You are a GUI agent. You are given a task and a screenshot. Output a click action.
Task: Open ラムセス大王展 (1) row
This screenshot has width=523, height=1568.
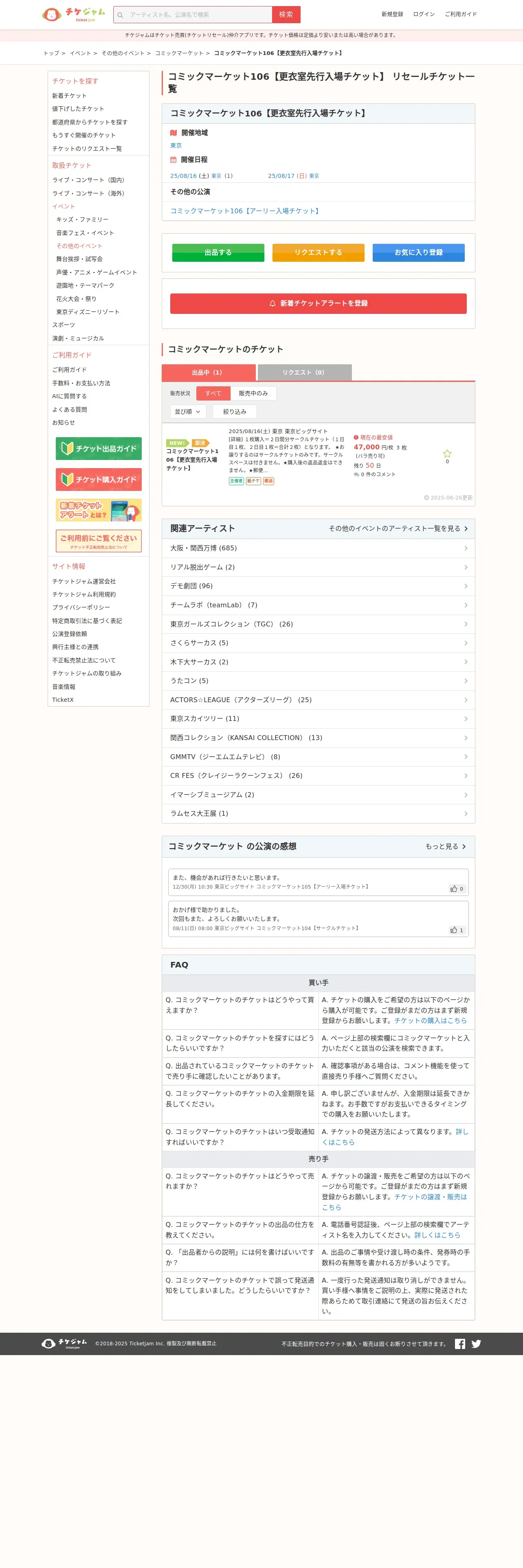(x=319, y=813)
